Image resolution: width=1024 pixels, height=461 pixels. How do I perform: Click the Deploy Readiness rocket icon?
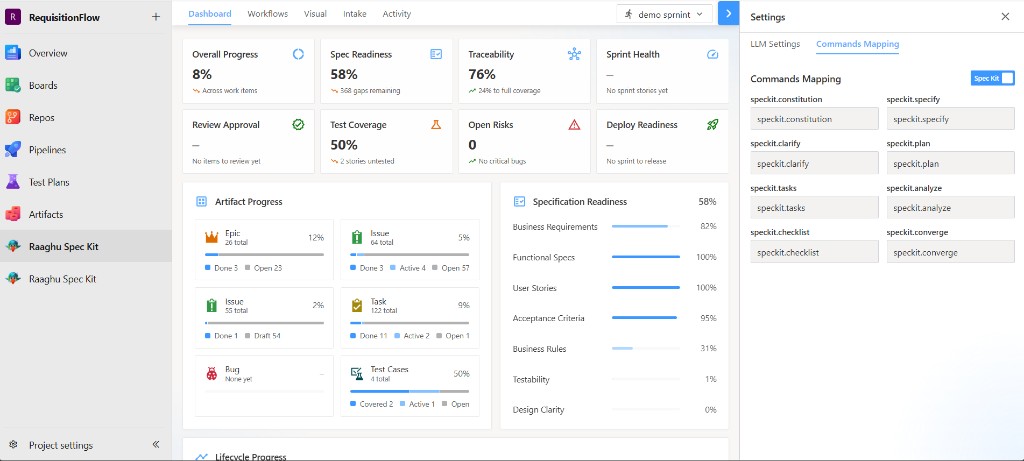point(712,125)
